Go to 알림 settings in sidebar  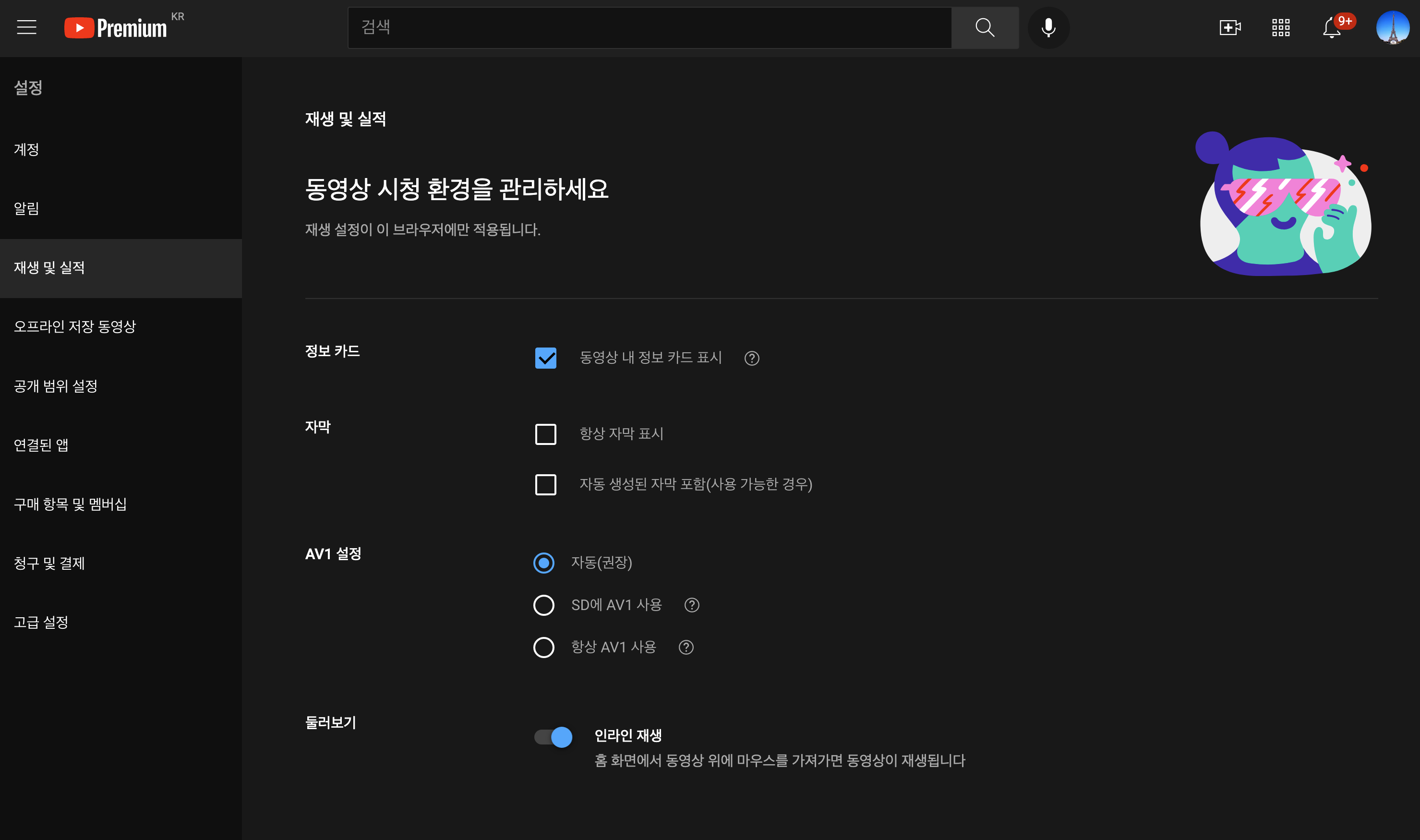tap(26, 209)
